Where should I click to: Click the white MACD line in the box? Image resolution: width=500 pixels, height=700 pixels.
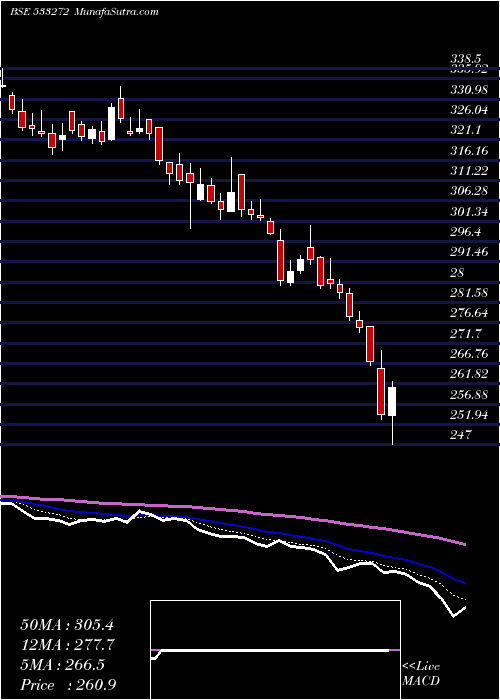click(272, 650)
